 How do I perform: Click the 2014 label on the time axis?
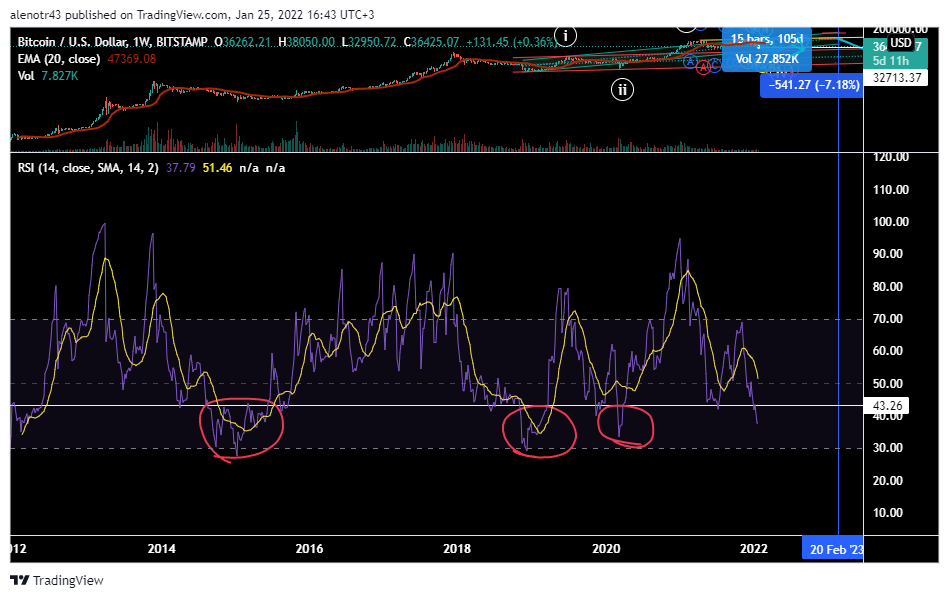coord(162,549)
